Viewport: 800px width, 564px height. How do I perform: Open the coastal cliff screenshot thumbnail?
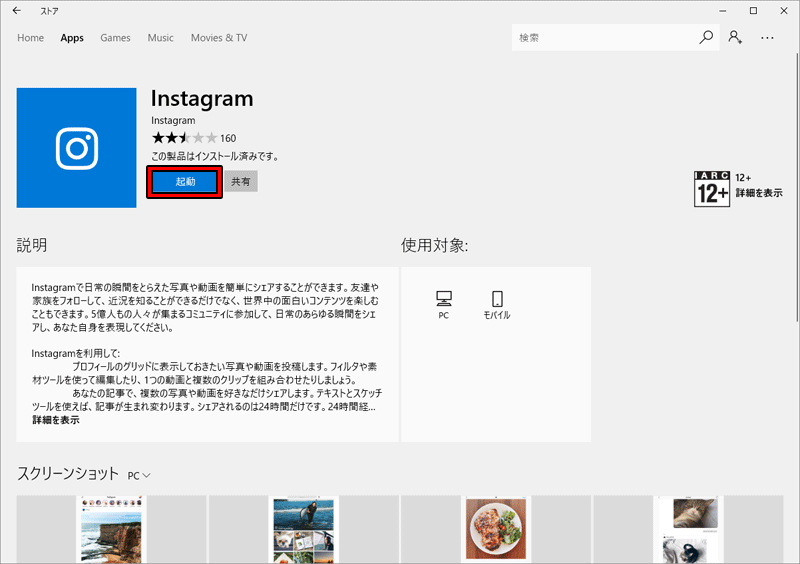[x=111, y=529]
